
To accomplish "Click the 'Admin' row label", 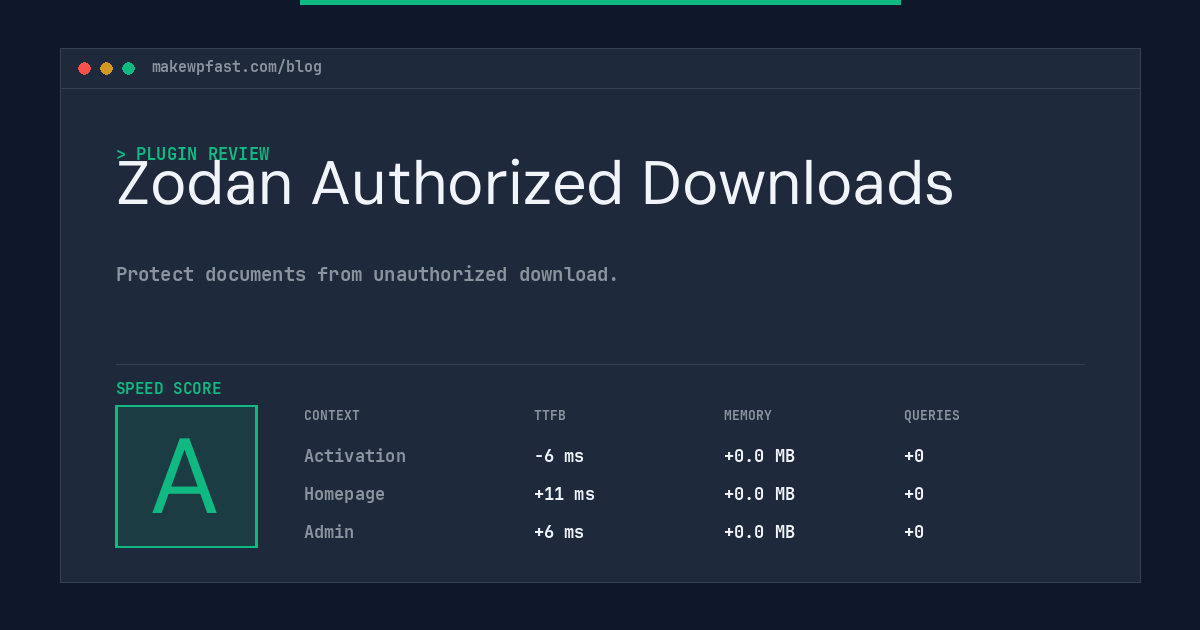I will point(329,532).
